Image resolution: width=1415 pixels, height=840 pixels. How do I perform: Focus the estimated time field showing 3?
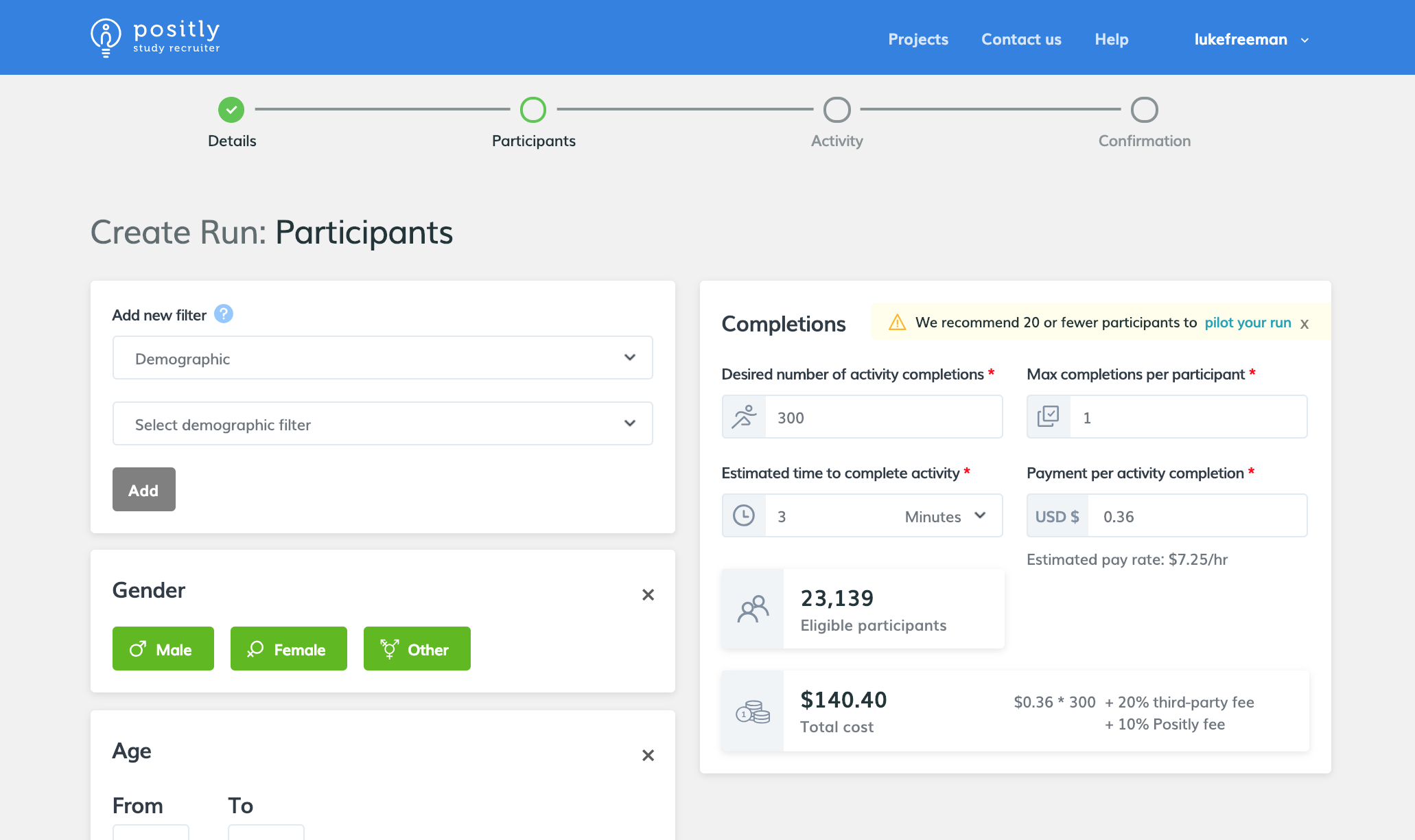(830, 515)
